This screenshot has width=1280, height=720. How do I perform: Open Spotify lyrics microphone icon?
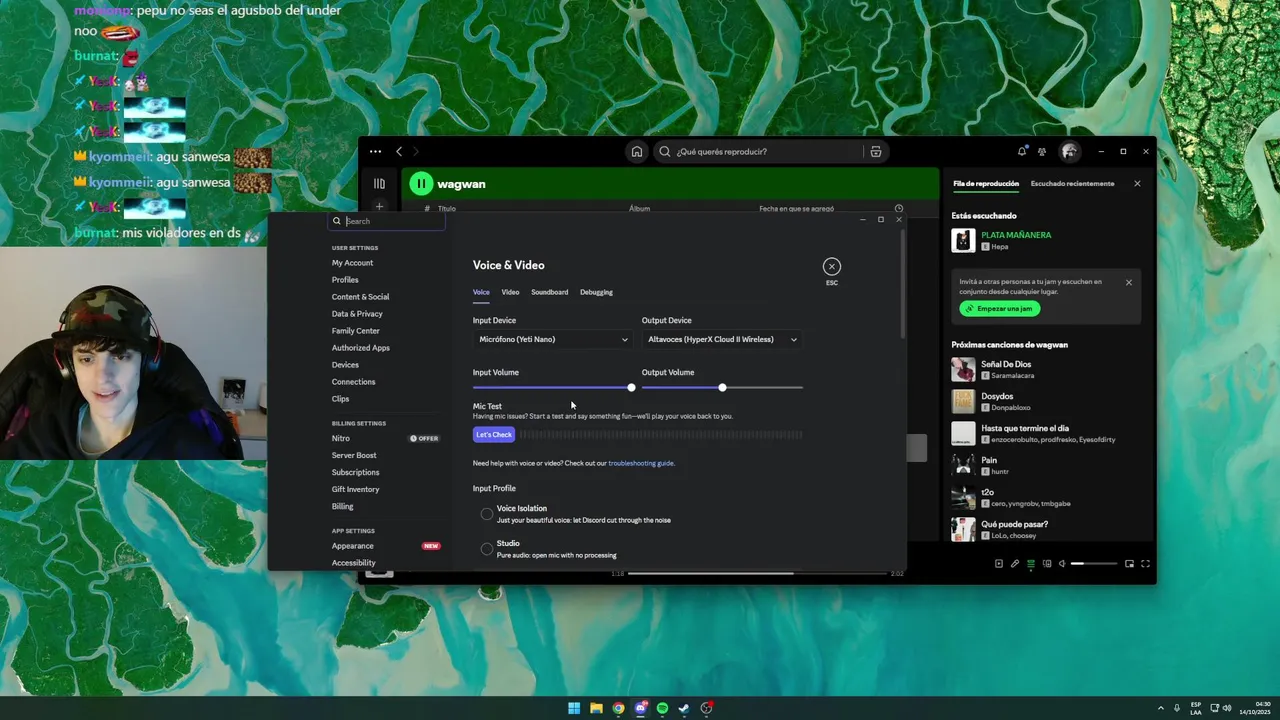1014,564
